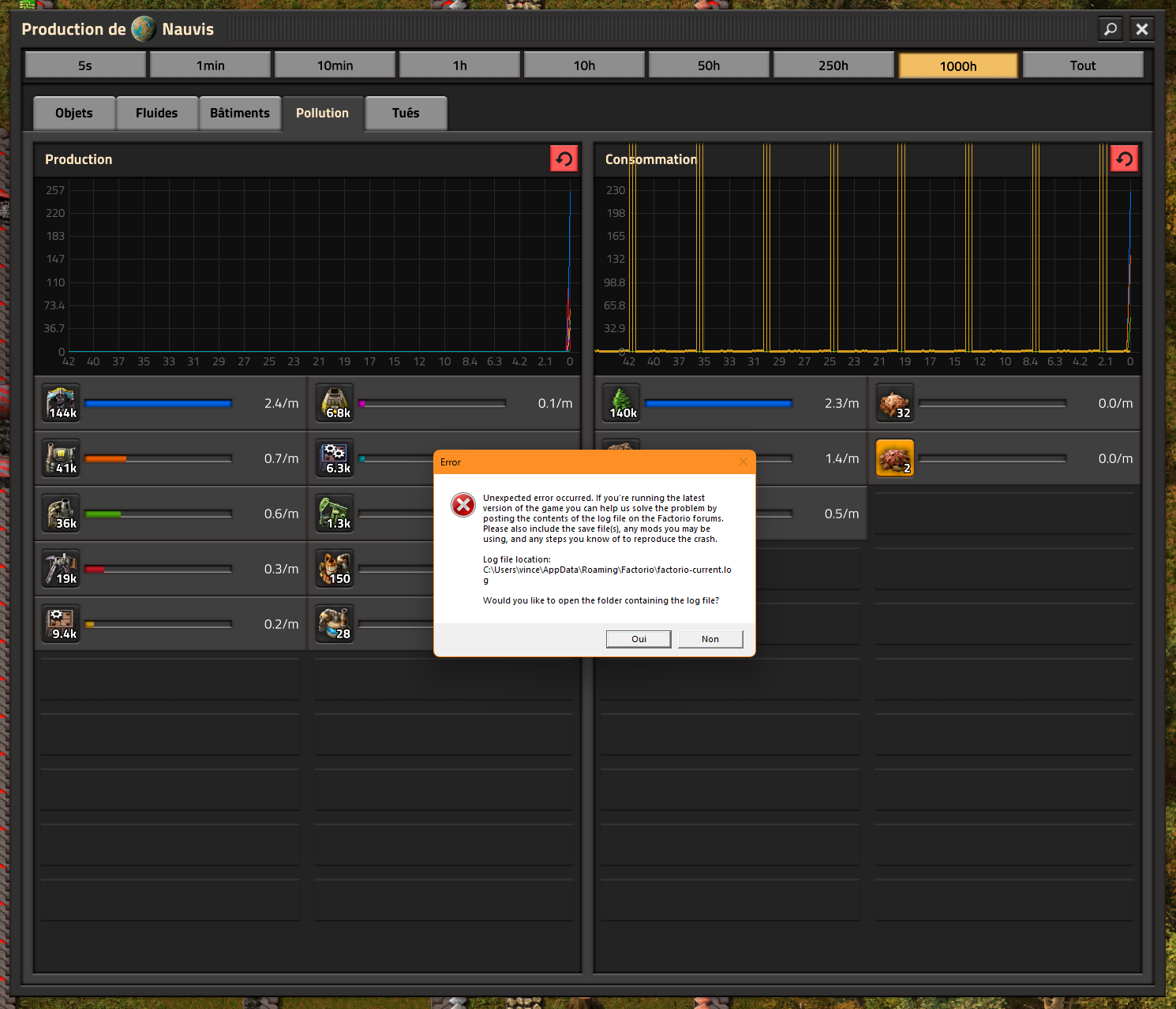Open the search magnifier in title bar
This screenshot has width=1176, height=1009.
point(1110,29)
